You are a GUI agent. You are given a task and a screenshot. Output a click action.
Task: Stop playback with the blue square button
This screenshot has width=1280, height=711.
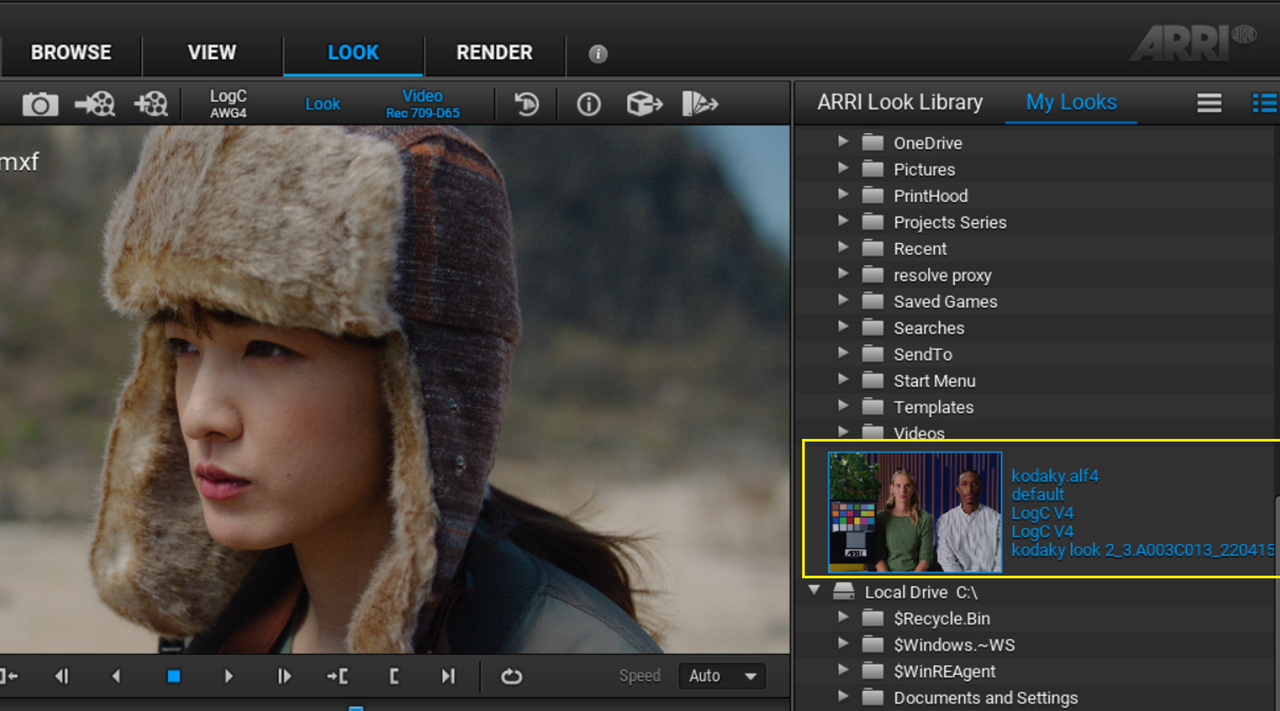coord(173,676)
